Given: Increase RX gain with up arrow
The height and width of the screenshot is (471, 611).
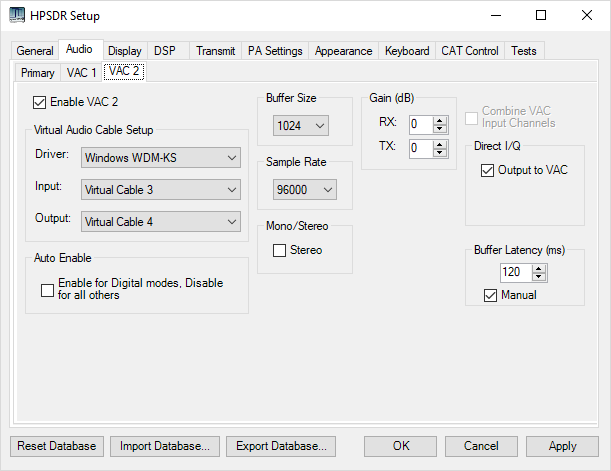Looking at the screenshot, I should [x=440, y=121].
